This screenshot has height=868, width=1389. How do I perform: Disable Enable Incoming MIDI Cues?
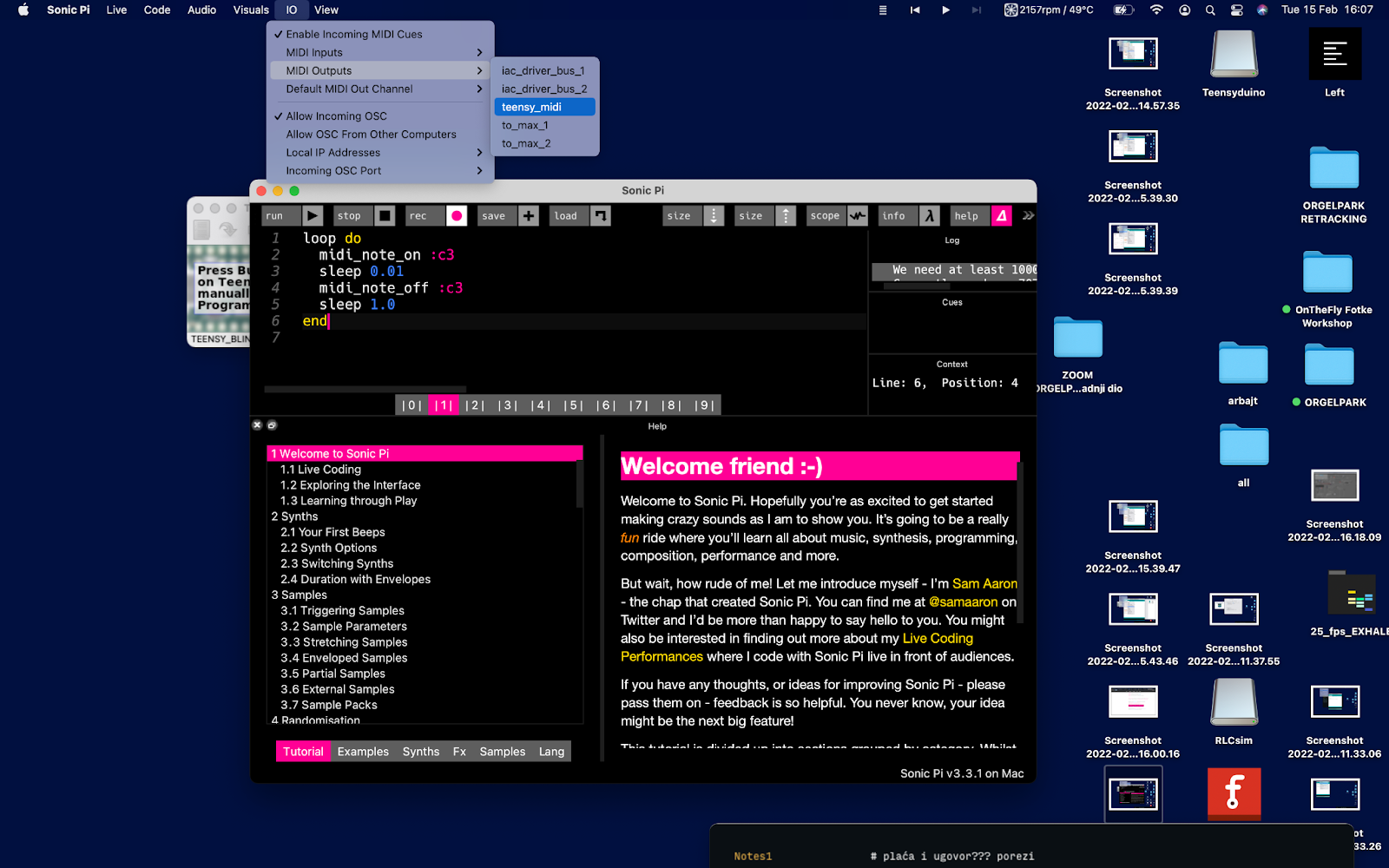point(353,34)
